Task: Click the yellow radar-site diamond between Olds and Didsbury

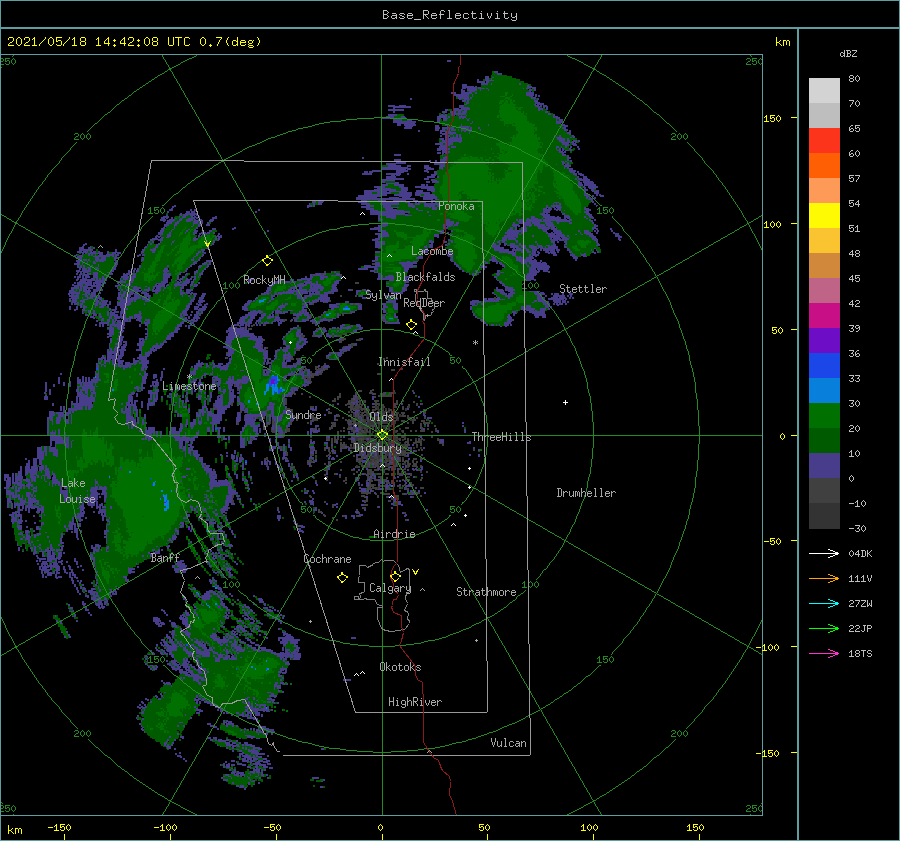Action: coord(382,435)
